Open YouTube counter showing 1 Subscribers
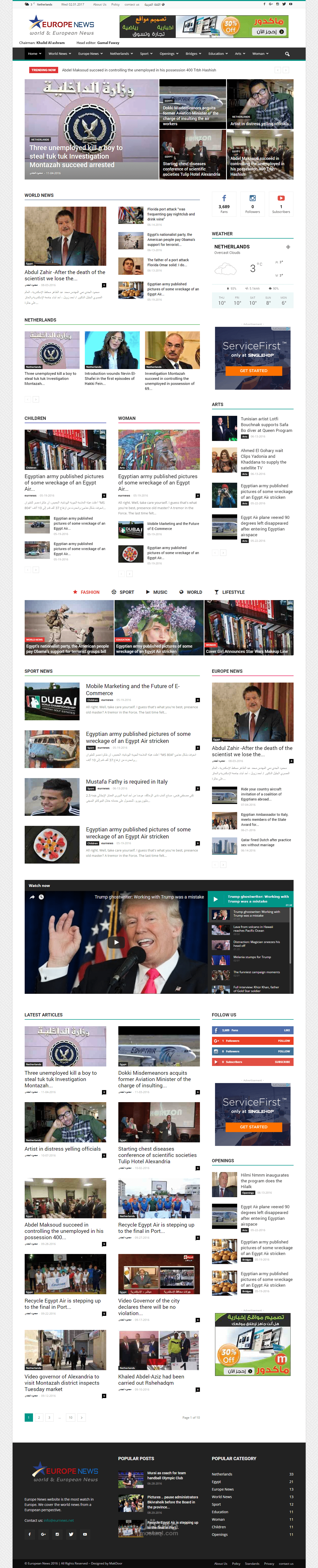Viewport: 318px width, 1568px height. (281, 203)
